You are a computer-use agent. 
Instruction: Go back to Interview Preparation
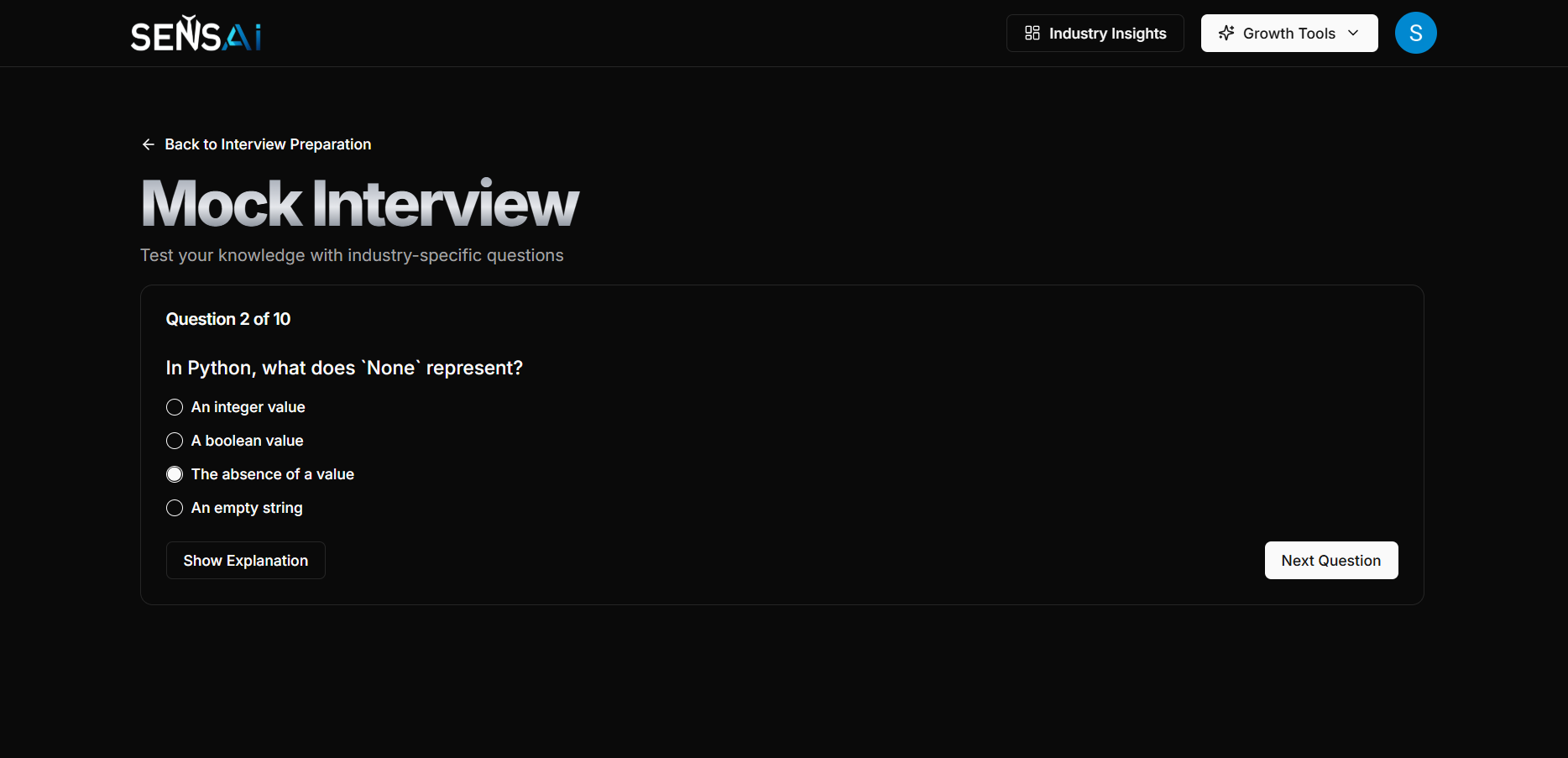[268, 144]
